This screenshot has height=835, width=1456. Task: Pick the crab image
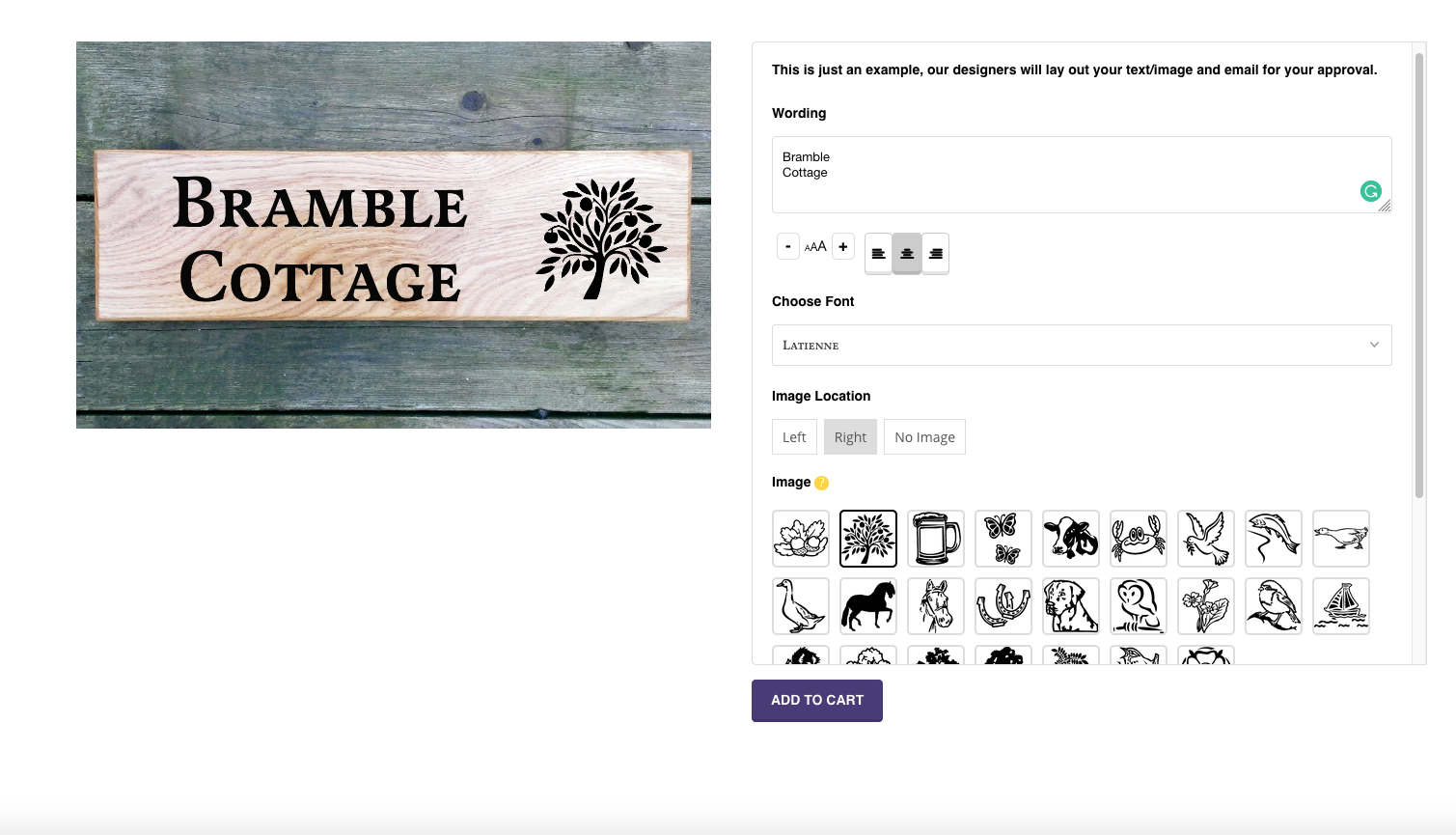1139,539
